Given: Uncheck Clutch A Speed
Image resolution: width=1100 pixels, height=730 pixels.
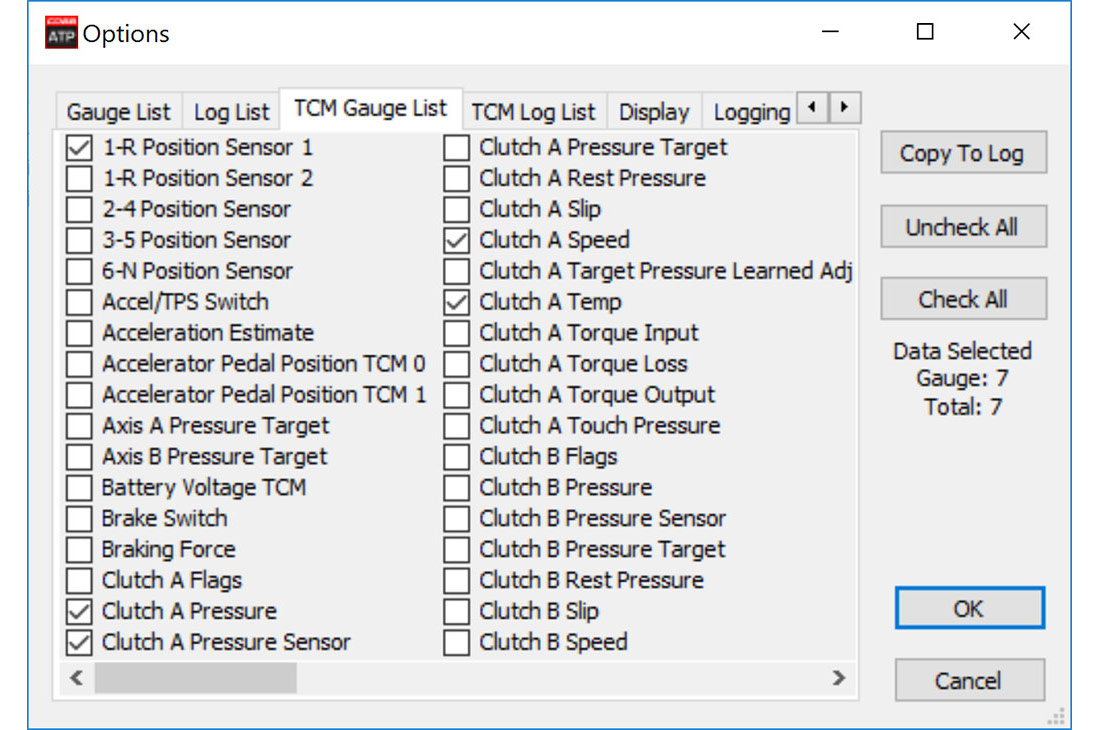Looking at the screenshot, I should tap(457, 240).
